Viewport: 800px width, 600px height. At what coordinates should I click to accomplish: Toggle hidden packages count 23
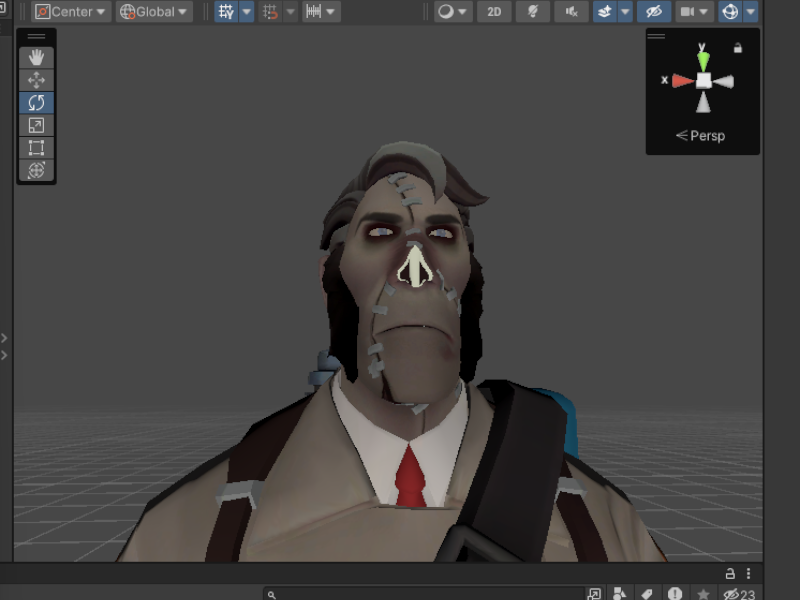click(739, 594)
